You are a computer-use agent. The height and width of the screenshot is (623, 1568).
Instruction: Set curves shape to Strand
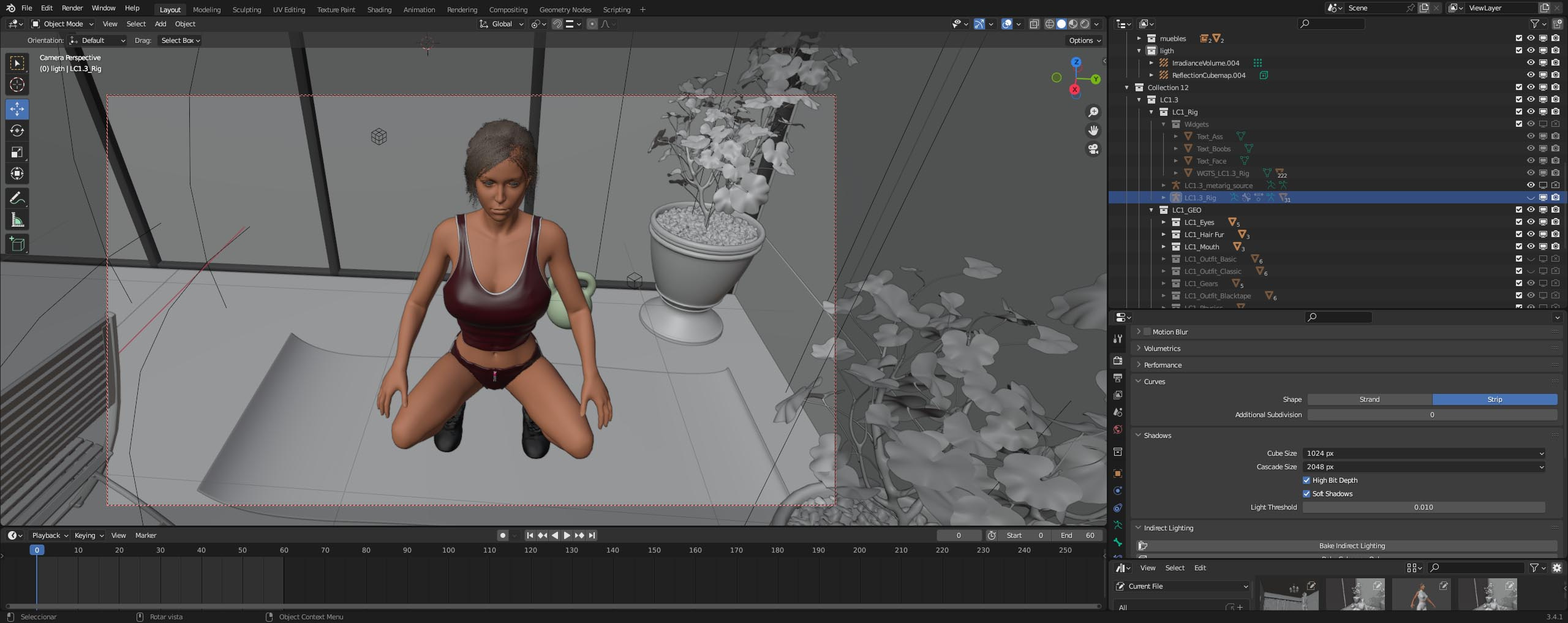1370,399
